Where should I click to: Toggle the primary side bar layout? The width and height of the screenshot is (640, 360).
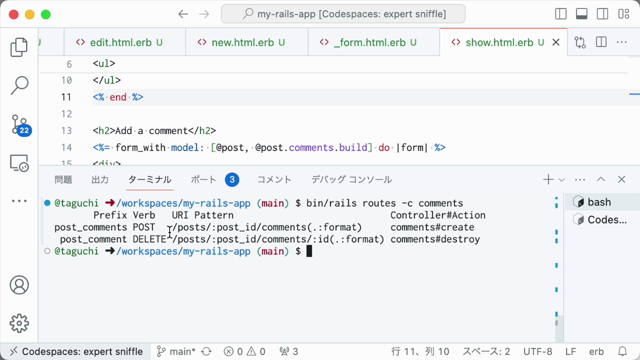pos(561,14)
